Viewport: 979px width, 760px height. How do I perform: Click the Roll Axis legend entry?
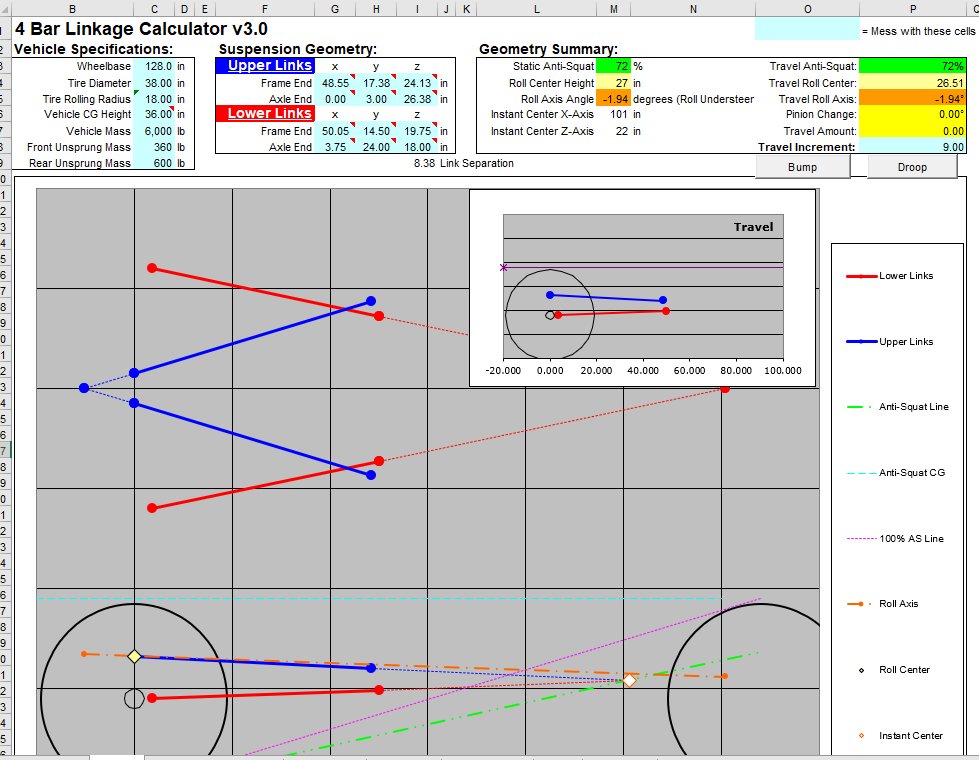click(882, 604)
